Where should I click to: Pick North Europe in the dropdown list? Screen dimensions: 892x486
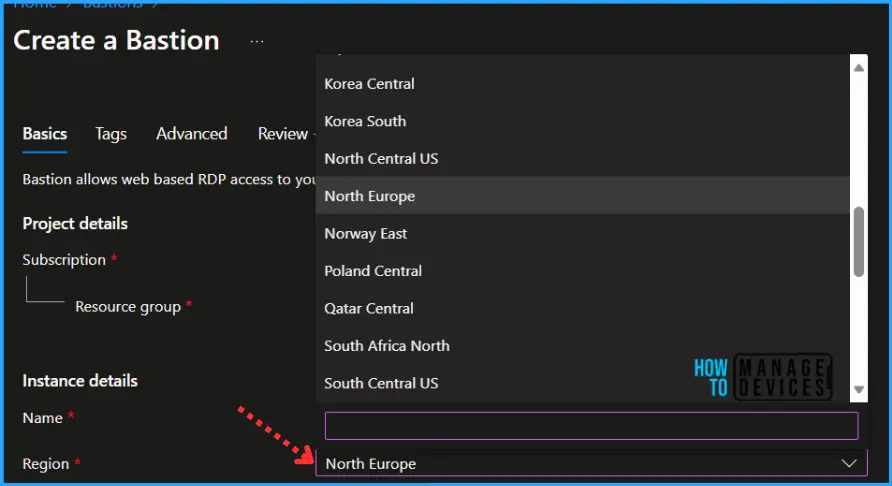coord(583,196)
